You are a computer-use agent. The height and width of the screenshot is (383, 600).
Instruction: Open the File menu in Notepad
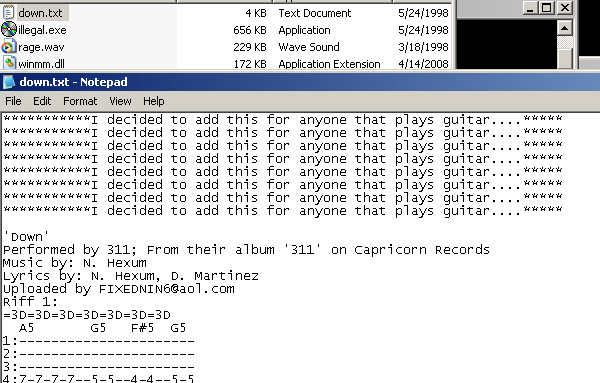pyautogui.click(x=13, y=101)
